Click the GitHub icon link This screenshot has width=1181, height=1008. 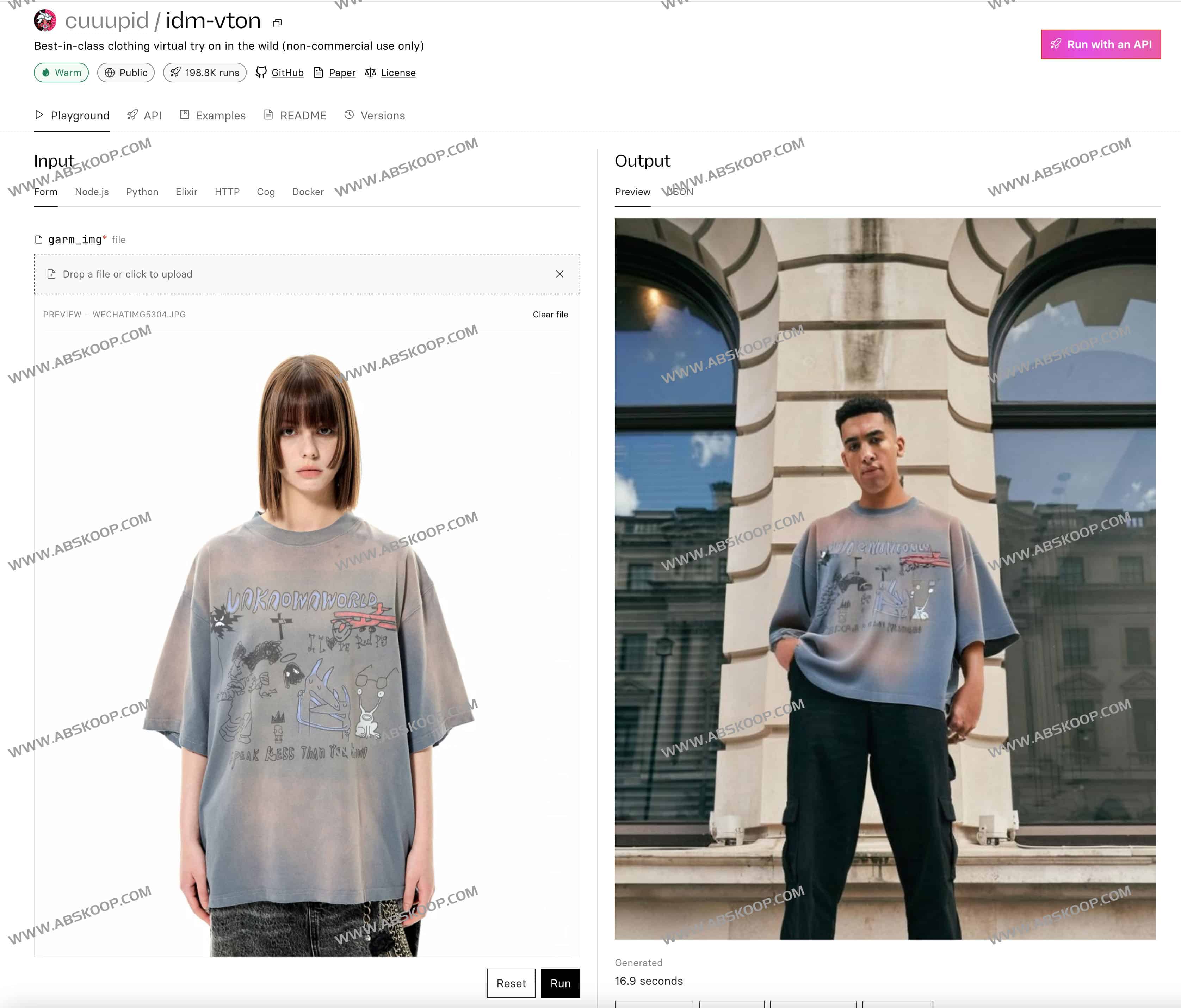point(278,72)
